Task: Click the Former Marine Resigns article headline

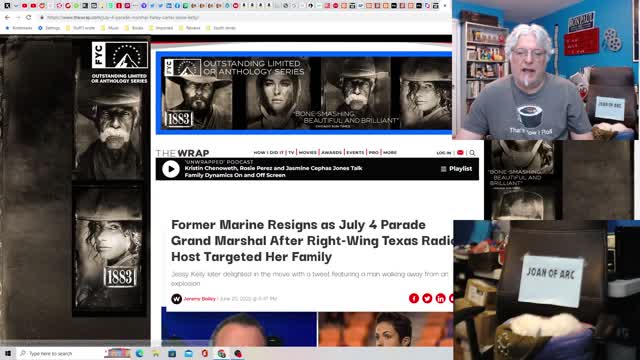Action: click(313, 241)
